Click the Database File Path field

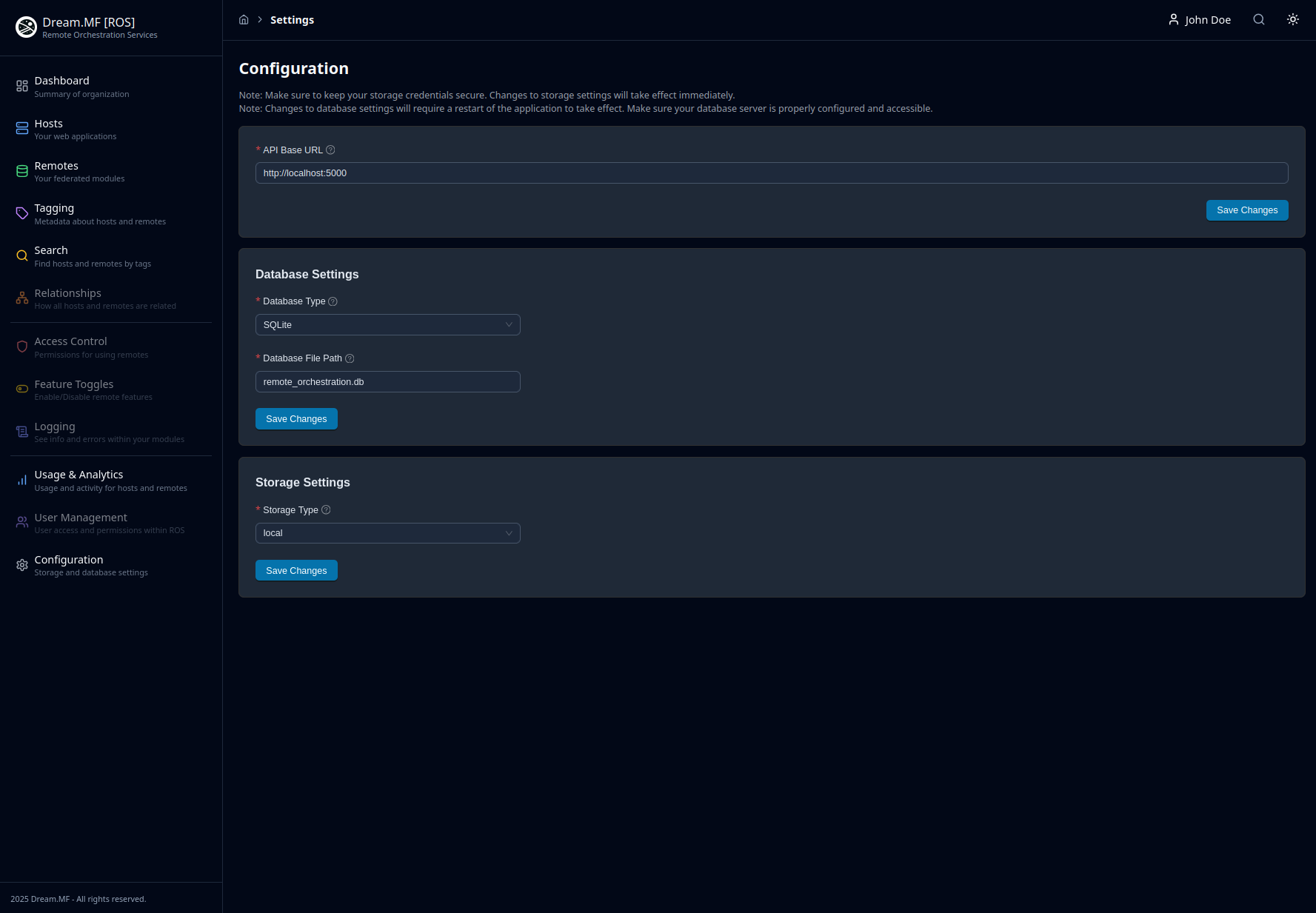point(387,382)
